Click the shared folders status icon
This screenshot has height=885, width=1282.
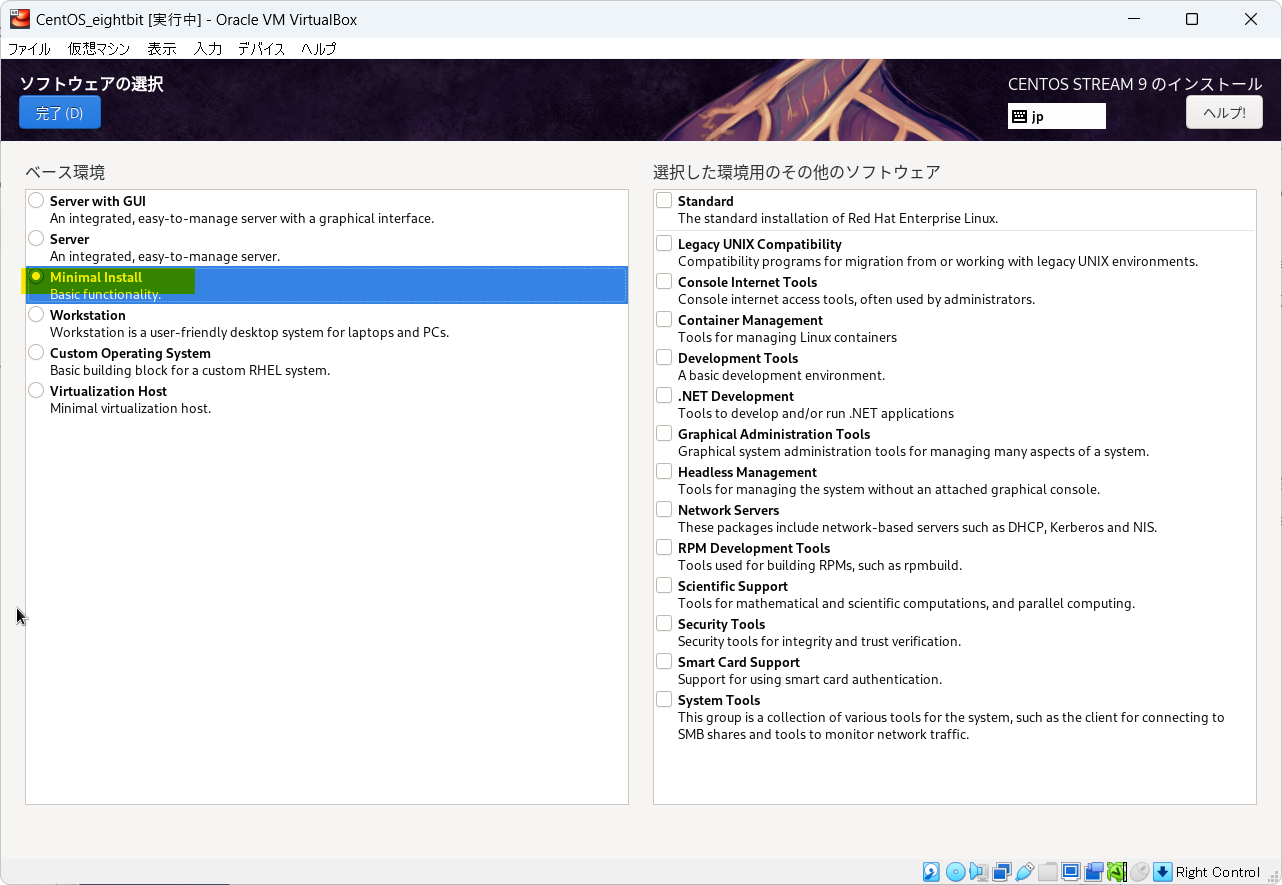1047,872
